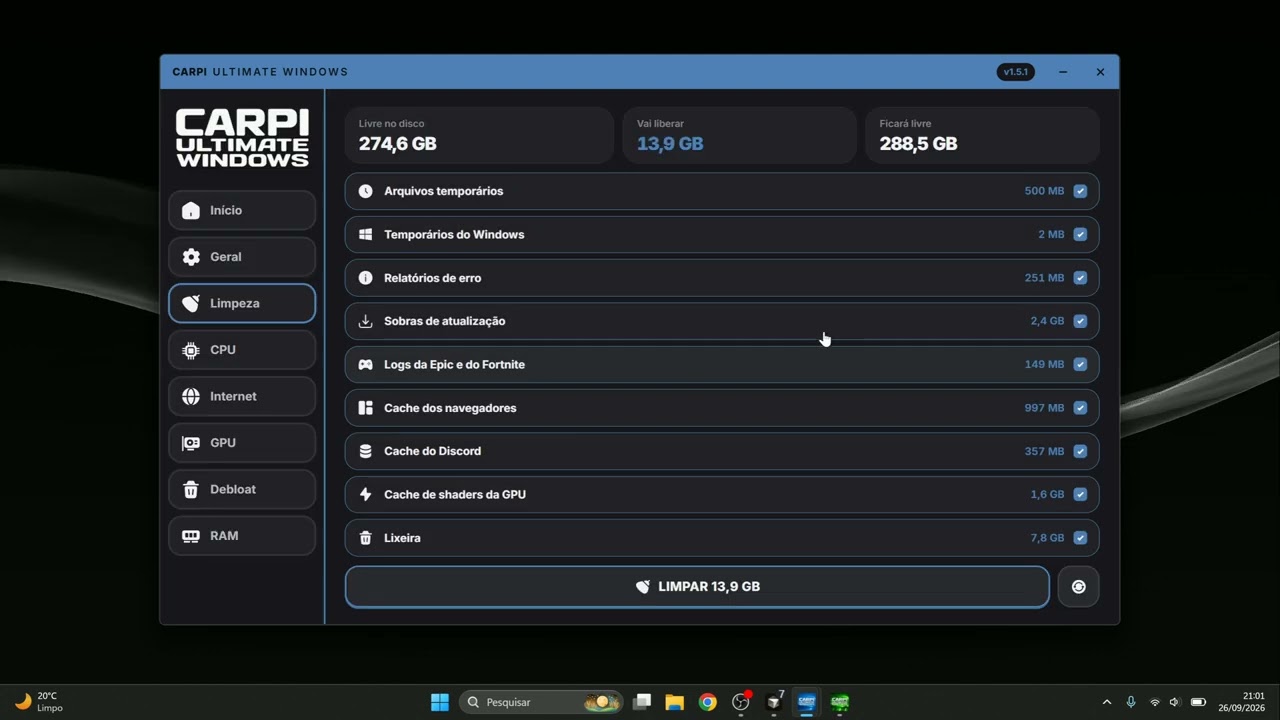
Task: Click the gamepad icon beside Logs da Epic
Action: (x=366, y=364)
